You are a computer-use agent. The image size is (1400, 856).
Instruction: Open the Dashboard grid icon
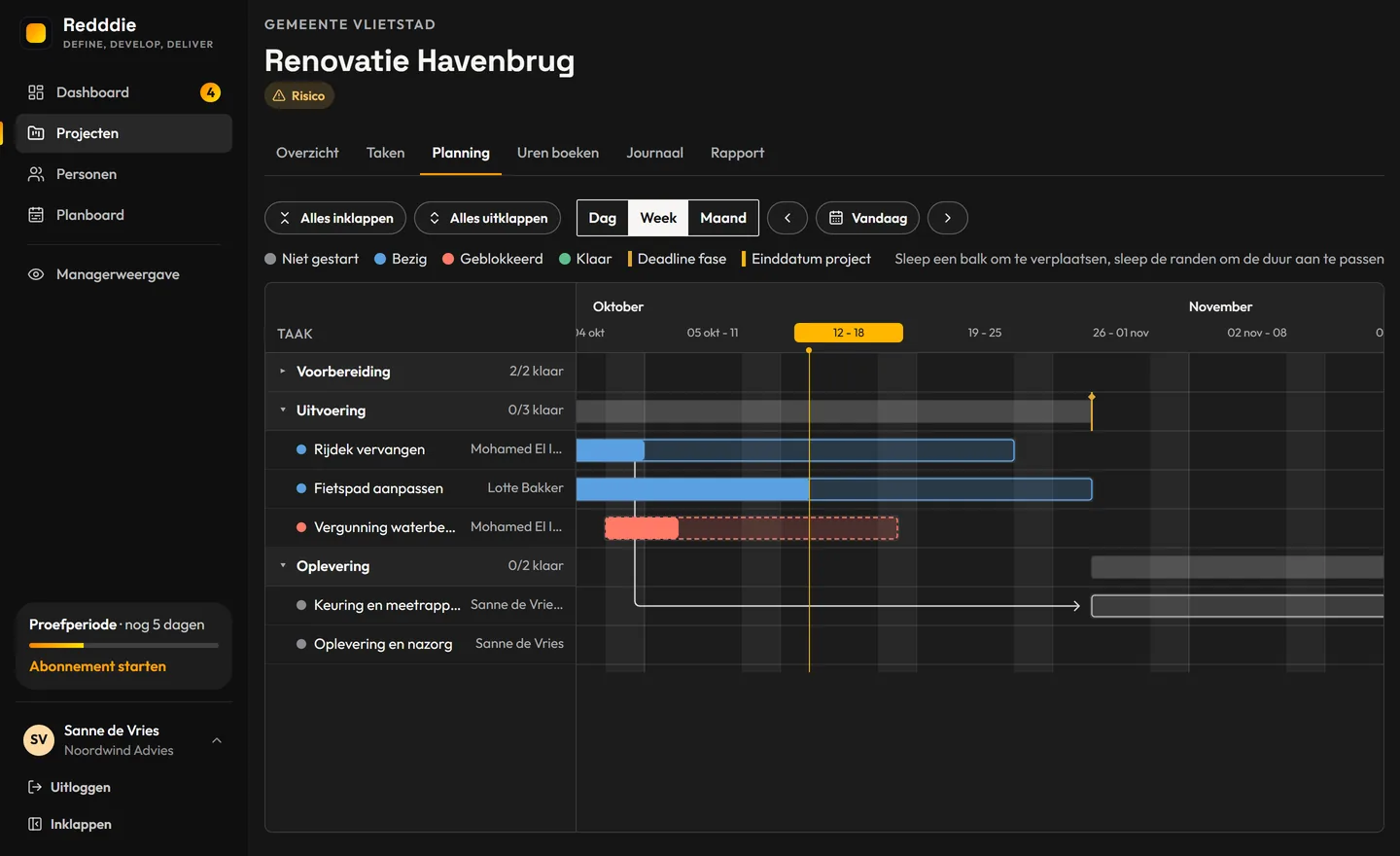point(36,92)
